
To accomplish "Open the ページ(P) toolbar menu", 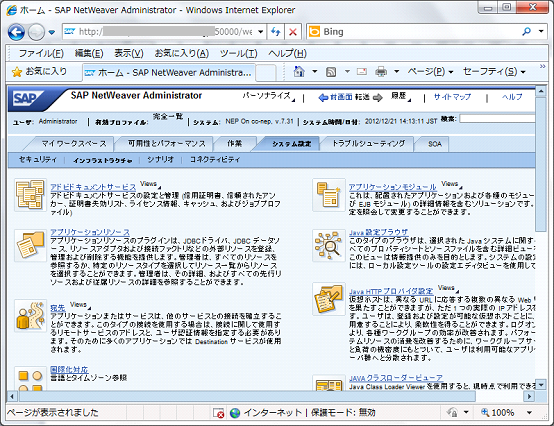I will click(x=430, y=72).
